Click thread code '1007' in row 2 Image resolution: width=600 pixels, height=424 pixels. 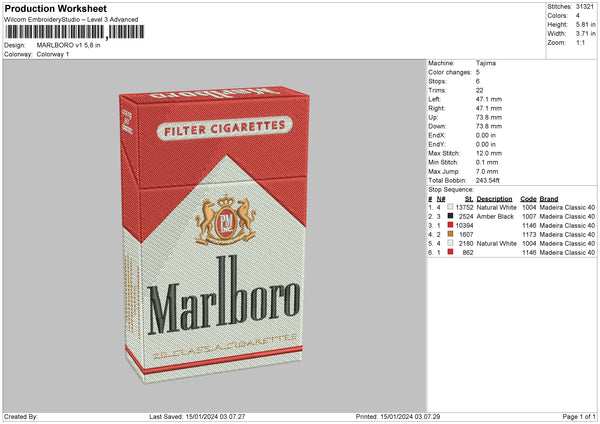(529, 217)
